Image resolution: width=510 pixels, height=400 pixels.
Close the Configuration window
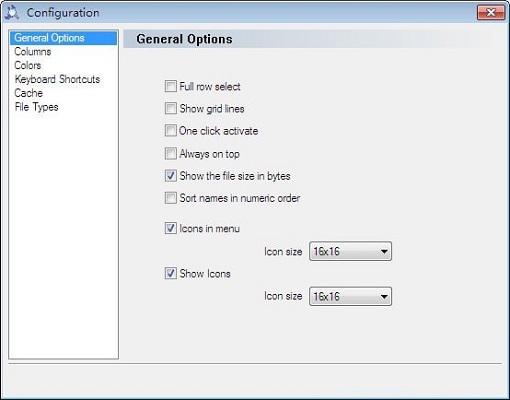[x=491, y=13]
